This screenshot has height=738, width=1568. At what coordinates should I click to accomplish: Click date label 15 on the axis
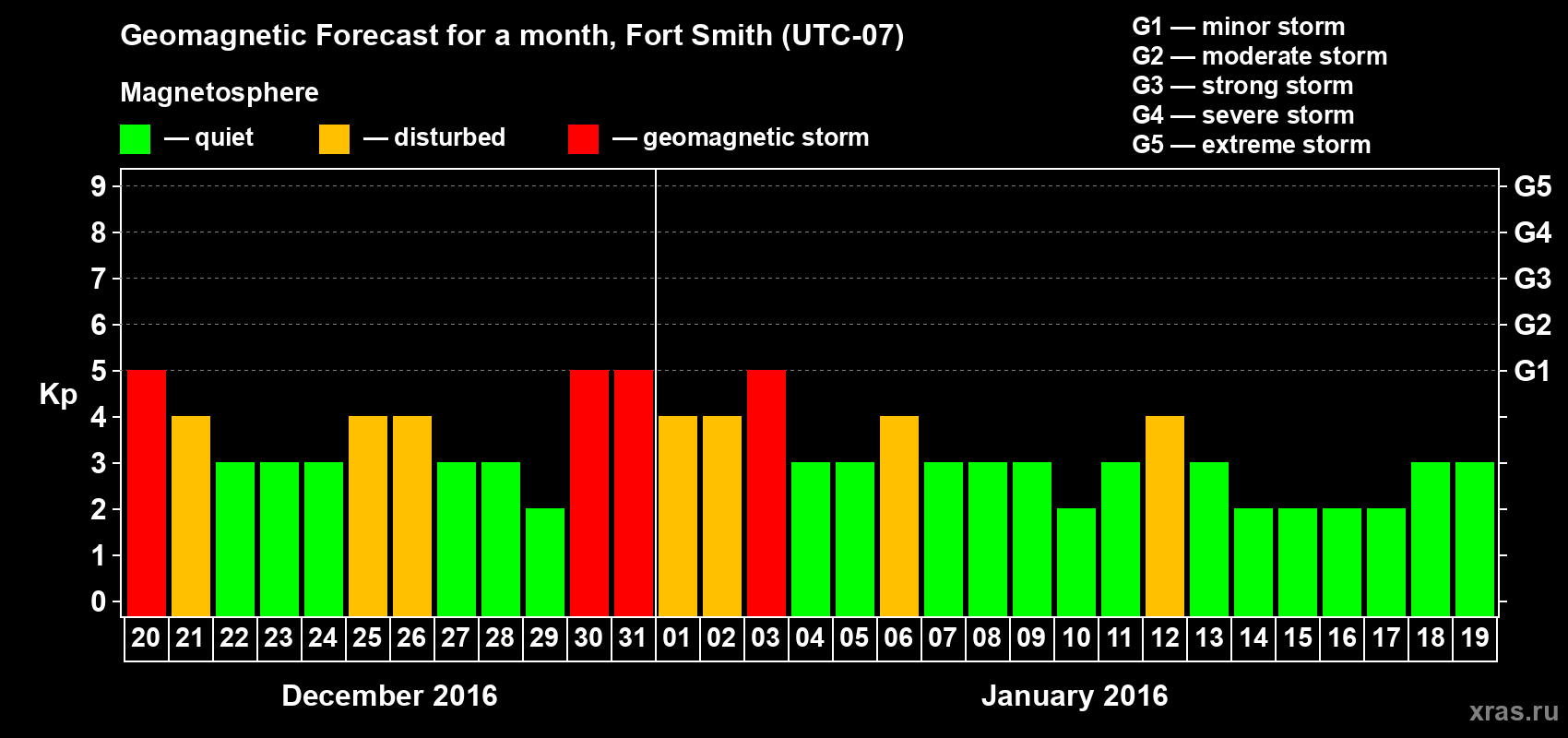tap(1298, 637)
